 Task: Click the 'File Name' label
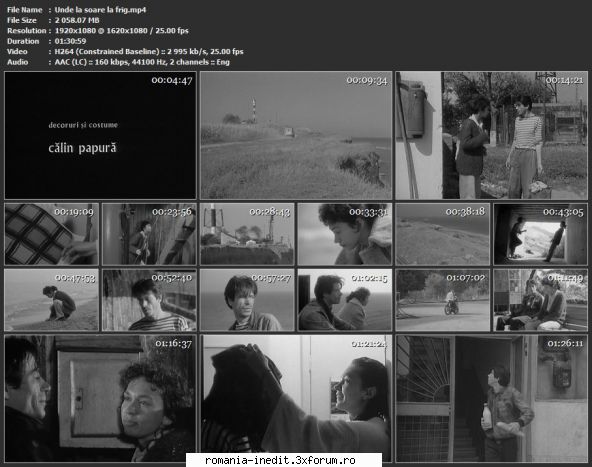click(x=25, y=10)
